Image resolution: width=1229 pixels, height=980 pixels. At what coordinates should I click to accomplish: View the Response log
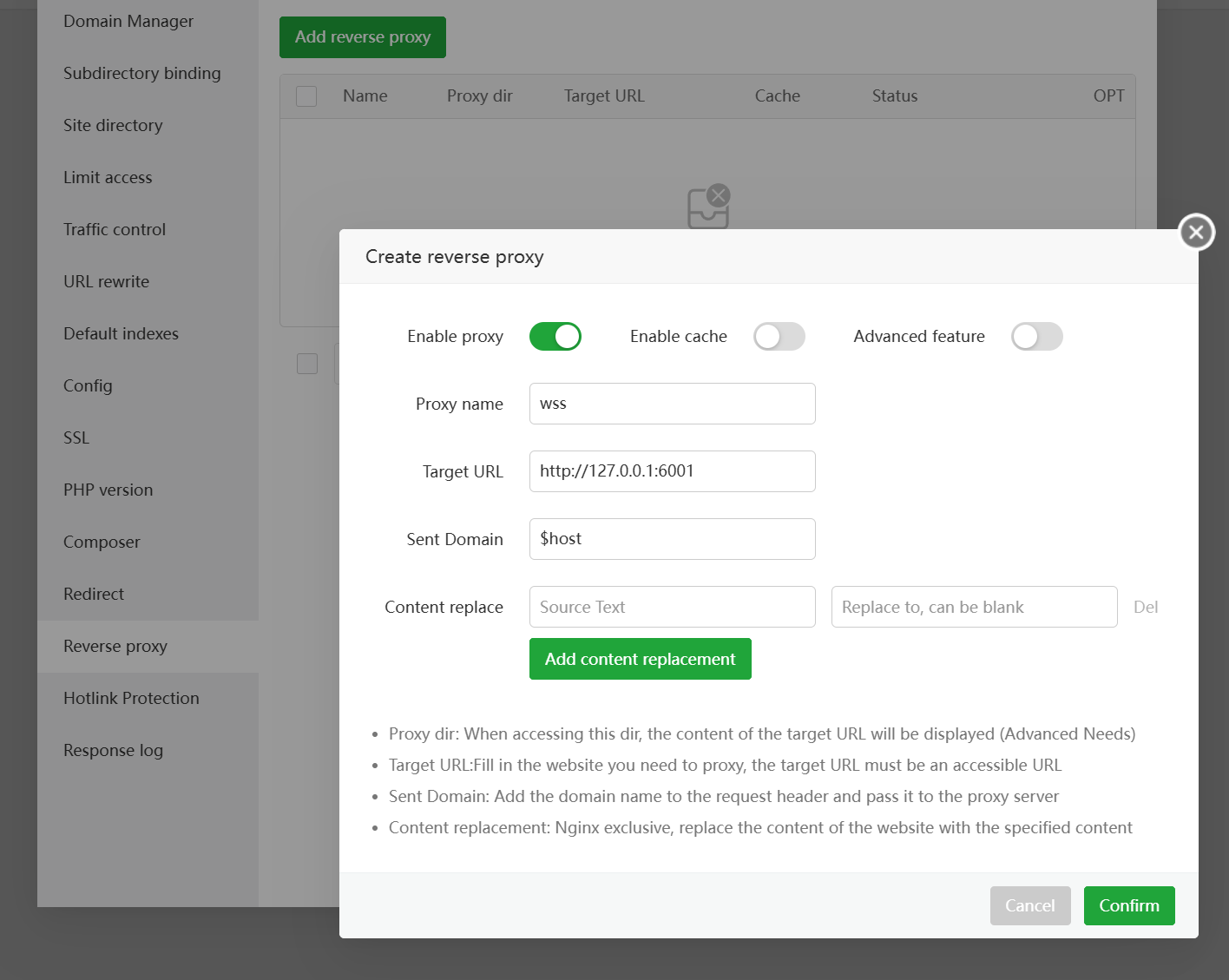point(148,750)
